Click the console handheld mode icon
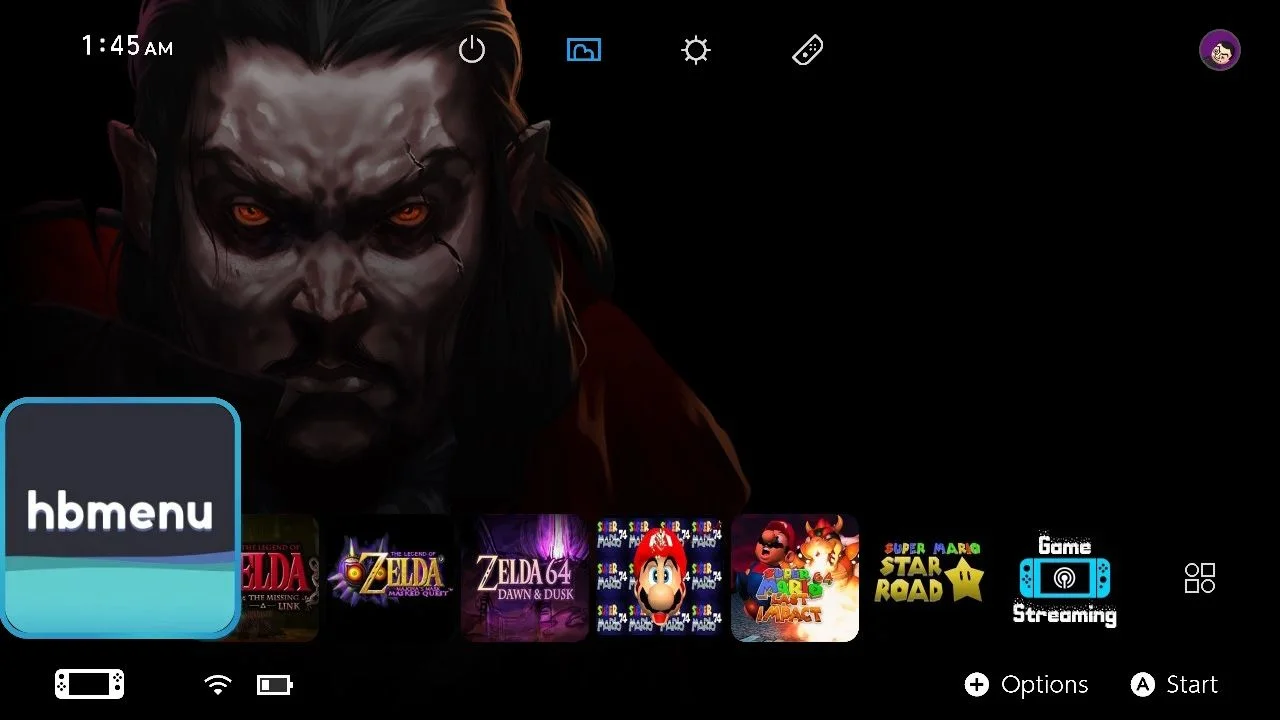Viewport: 1280px width, 720px height. [89, 684]
